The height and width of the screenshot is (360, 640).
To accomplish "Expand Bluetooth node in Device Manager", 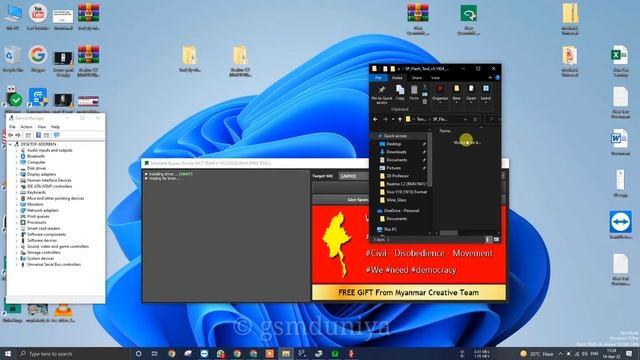I will [x=17, y=156].
